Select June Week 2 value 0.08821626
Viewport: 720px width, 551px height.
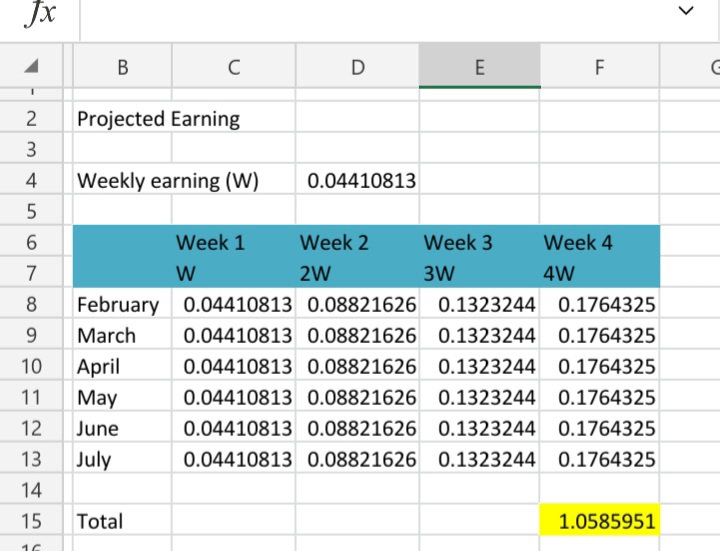tap(357, 428)
